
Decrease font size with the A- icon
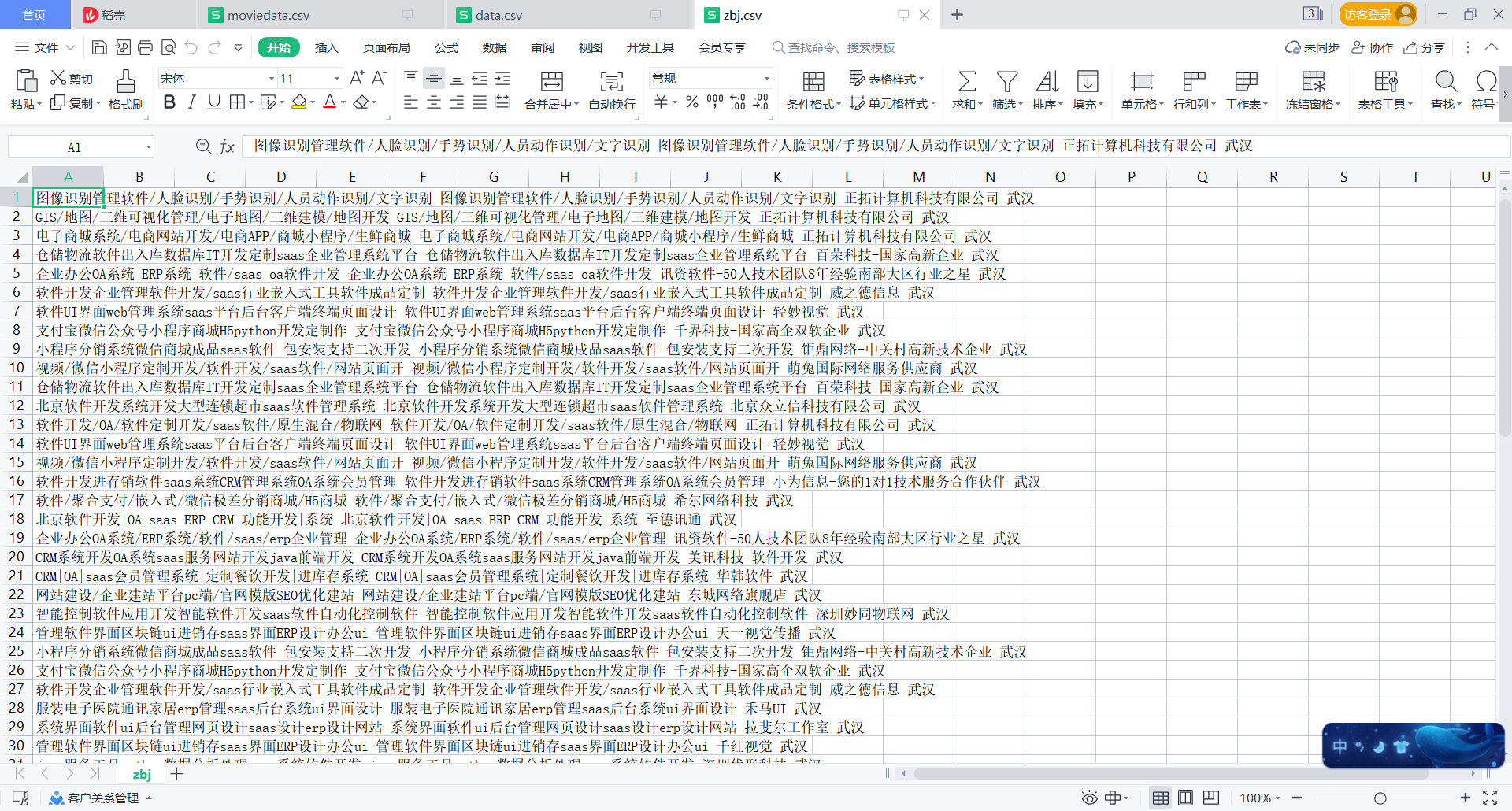(x=380, y=78)
